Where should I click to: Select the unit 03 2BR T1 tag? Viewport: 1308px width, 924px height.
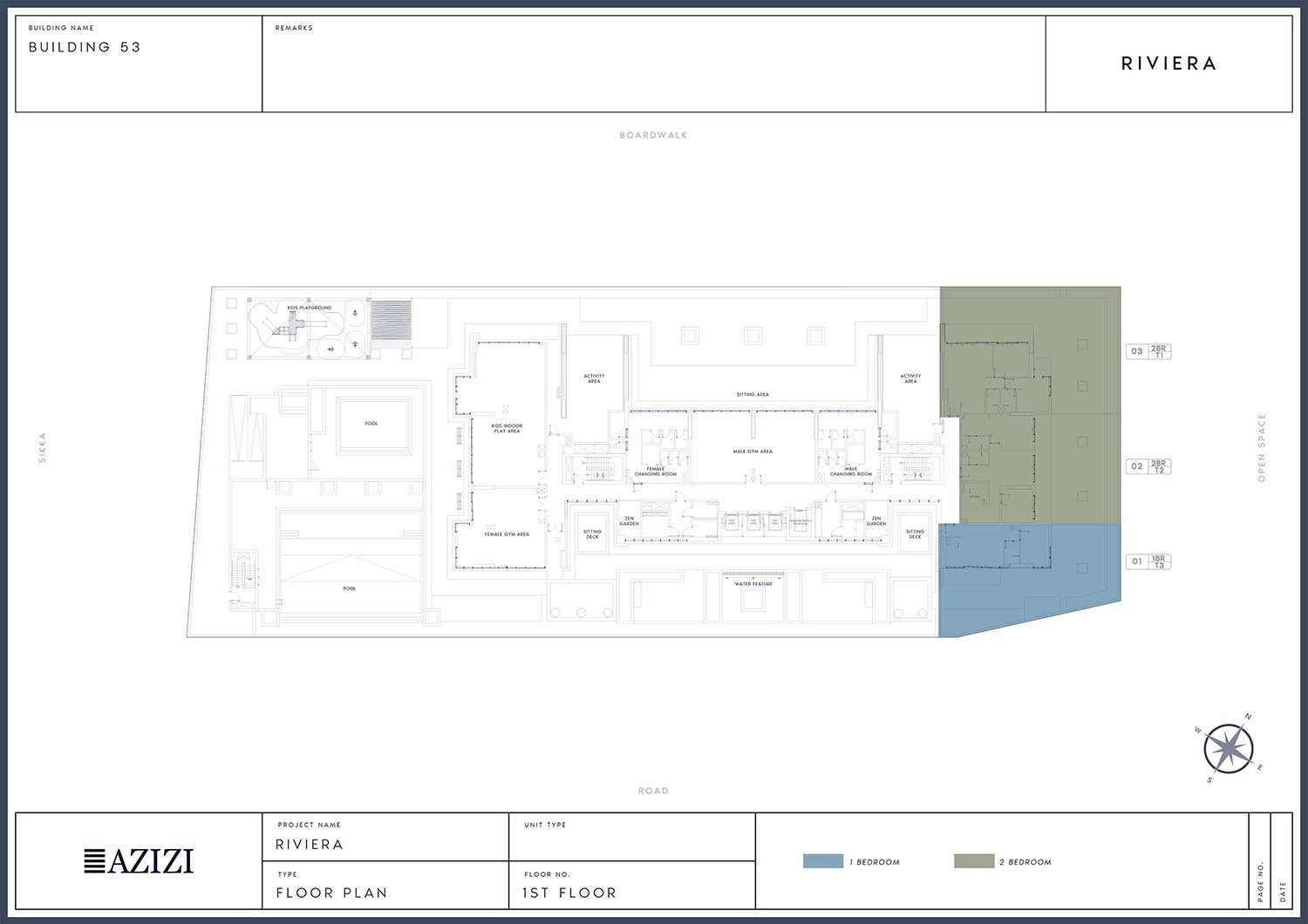click(x=1148, y=351)
